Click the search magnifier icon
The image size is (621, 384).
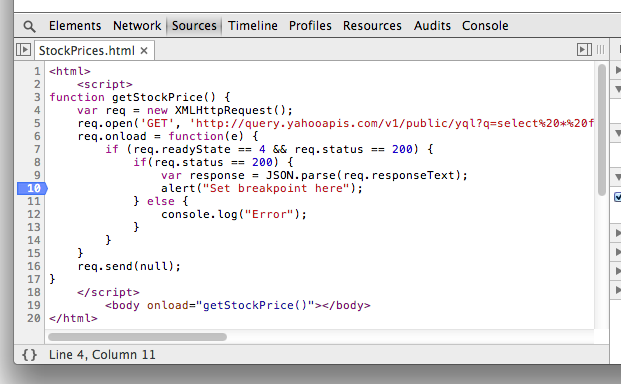29,27
